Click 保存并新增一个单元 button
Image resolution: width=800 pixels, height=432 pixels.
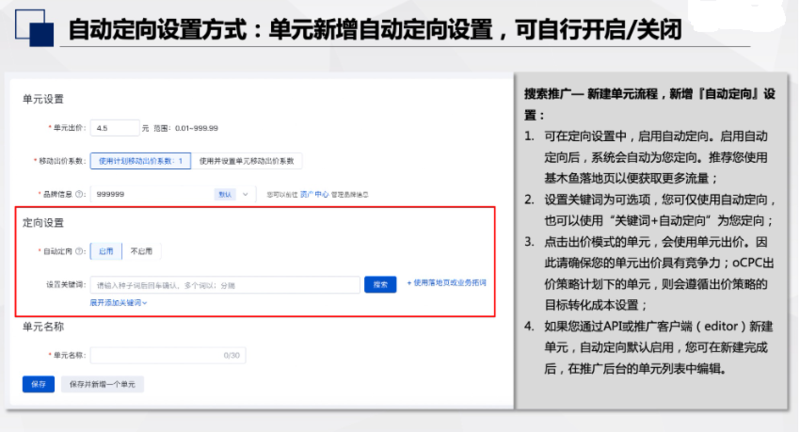pos(103,384)
